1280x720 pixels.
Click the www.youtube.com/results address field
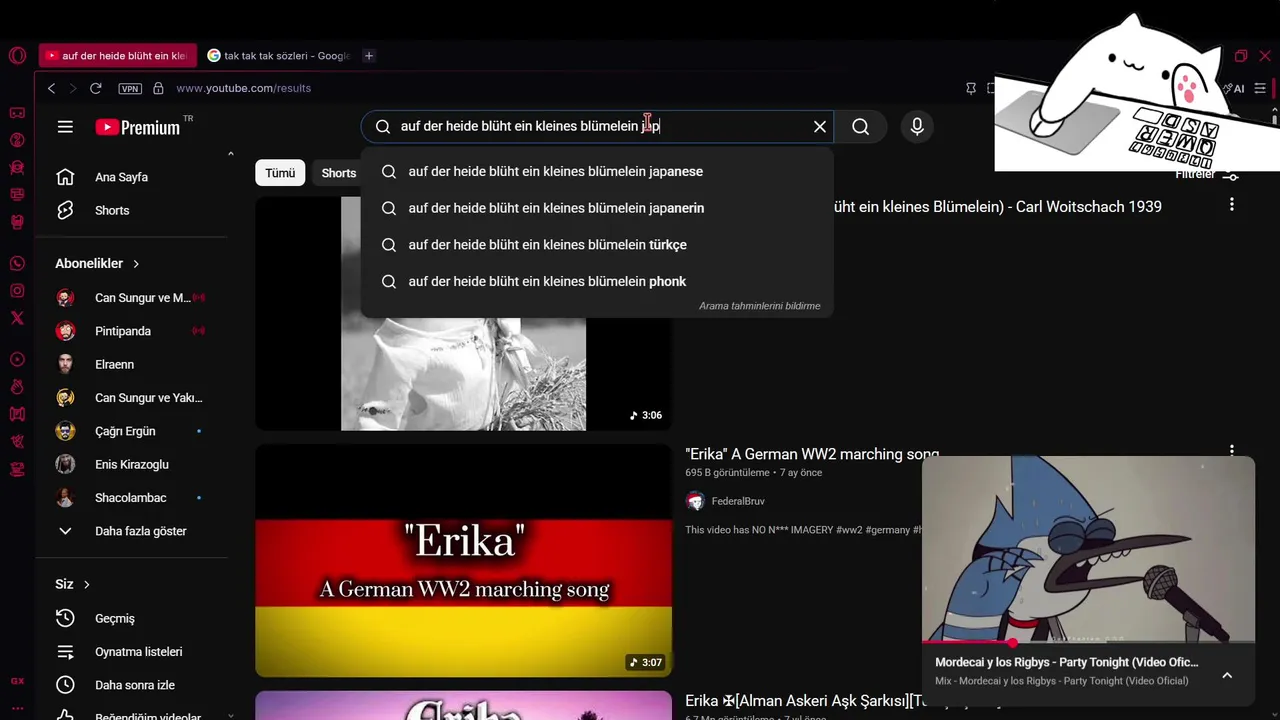pos(243,88)
